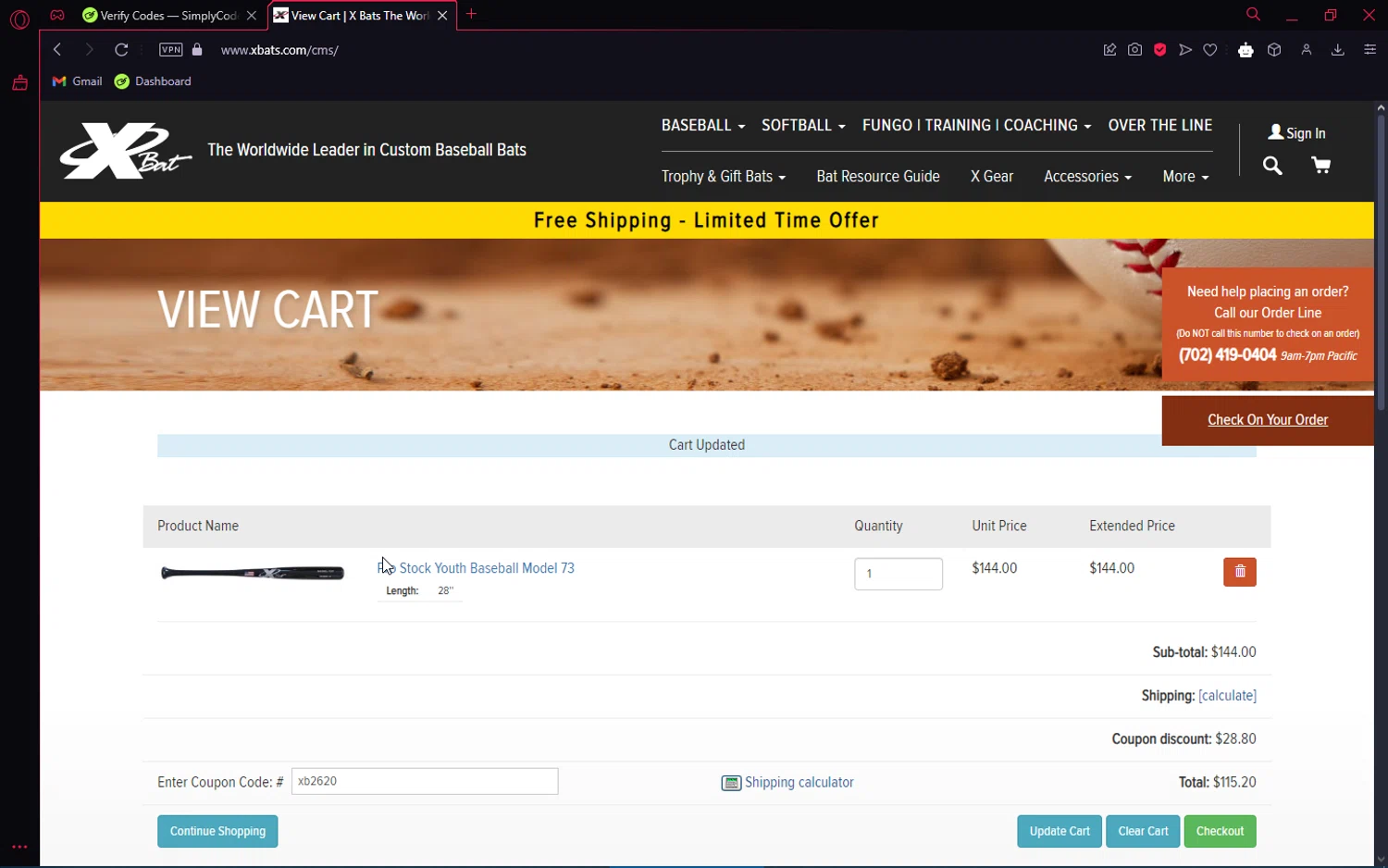Image resolution: width=1388 pixels, height=868 pixels.
Task: Open the Gmail bookmark
Action: click(78, 81)
